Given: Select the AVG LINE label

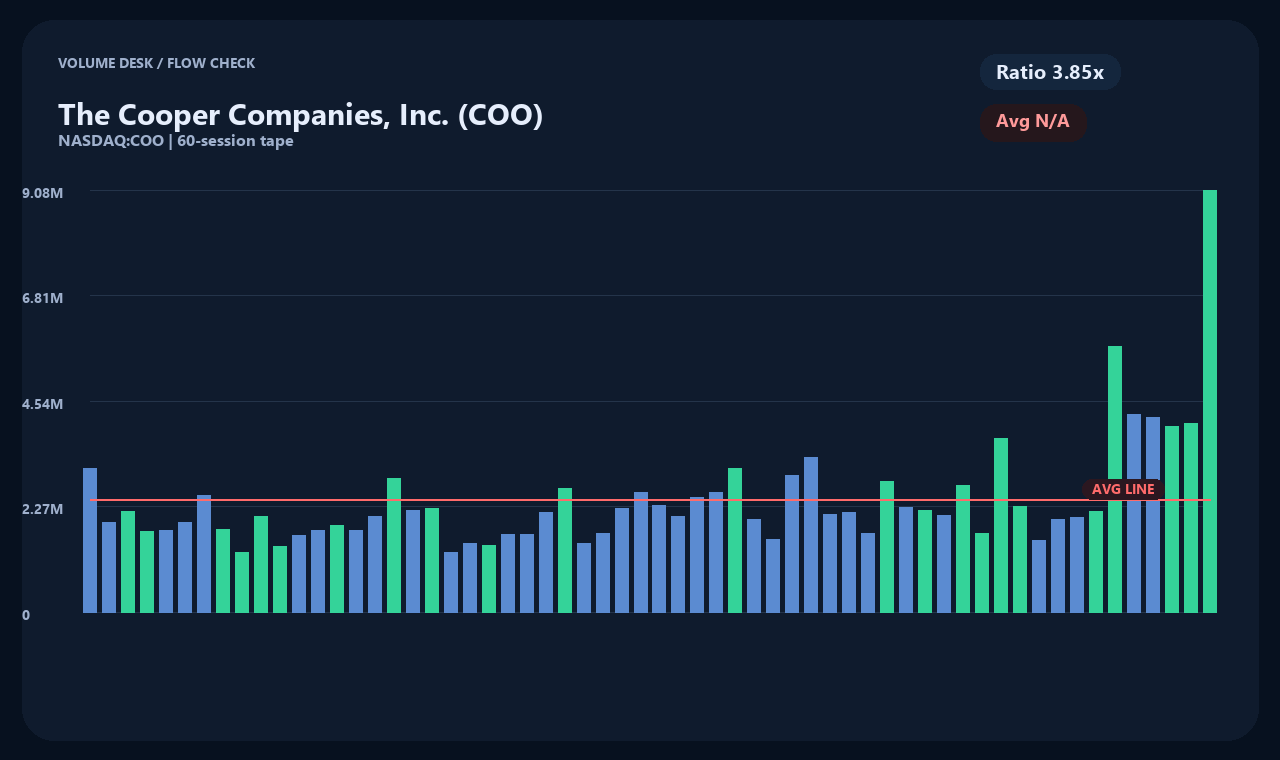Looking at the screenshot, I should click(x=1123, y=489).
